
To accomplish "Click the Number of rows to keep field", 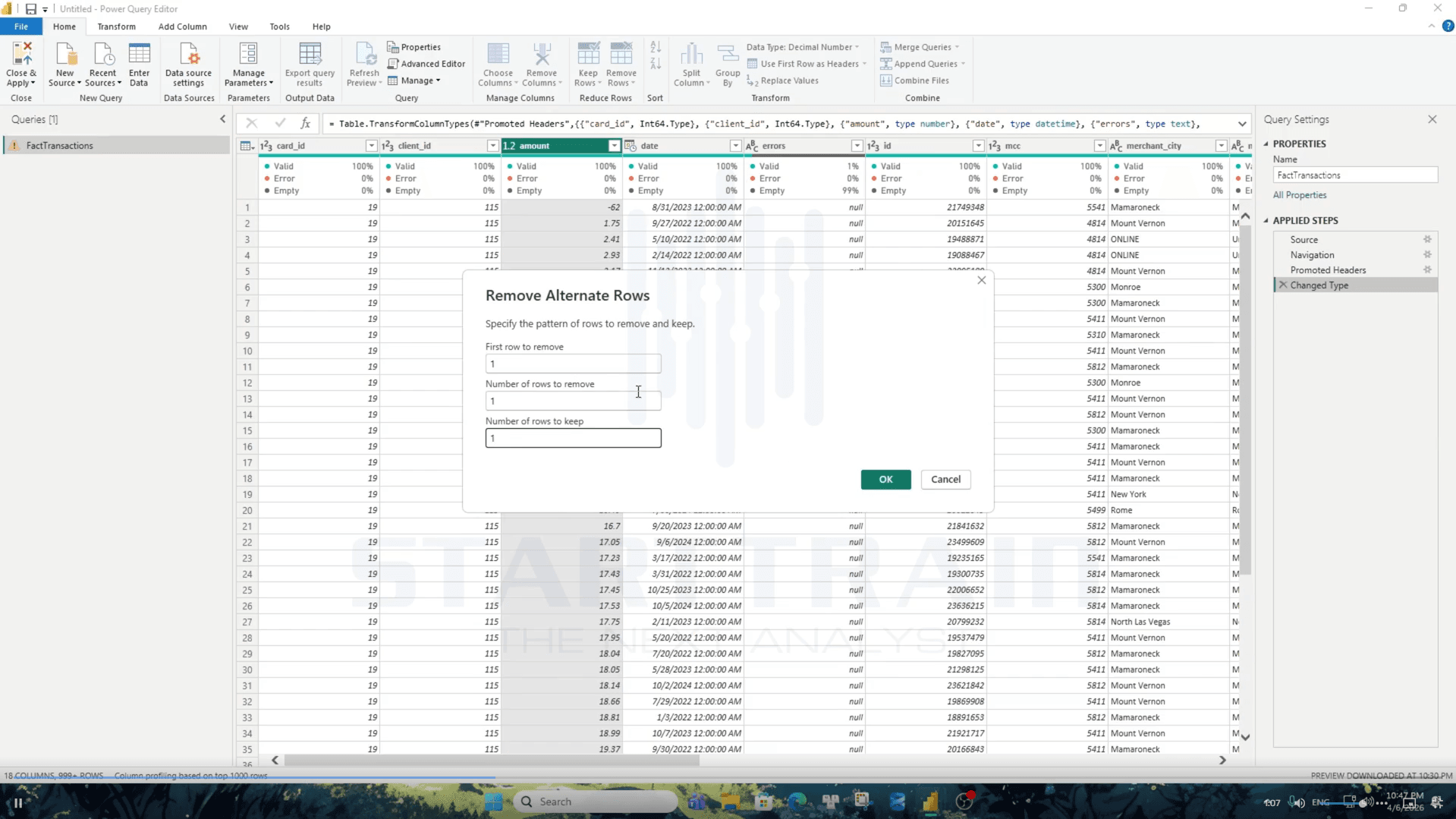I will pos(573,438).
